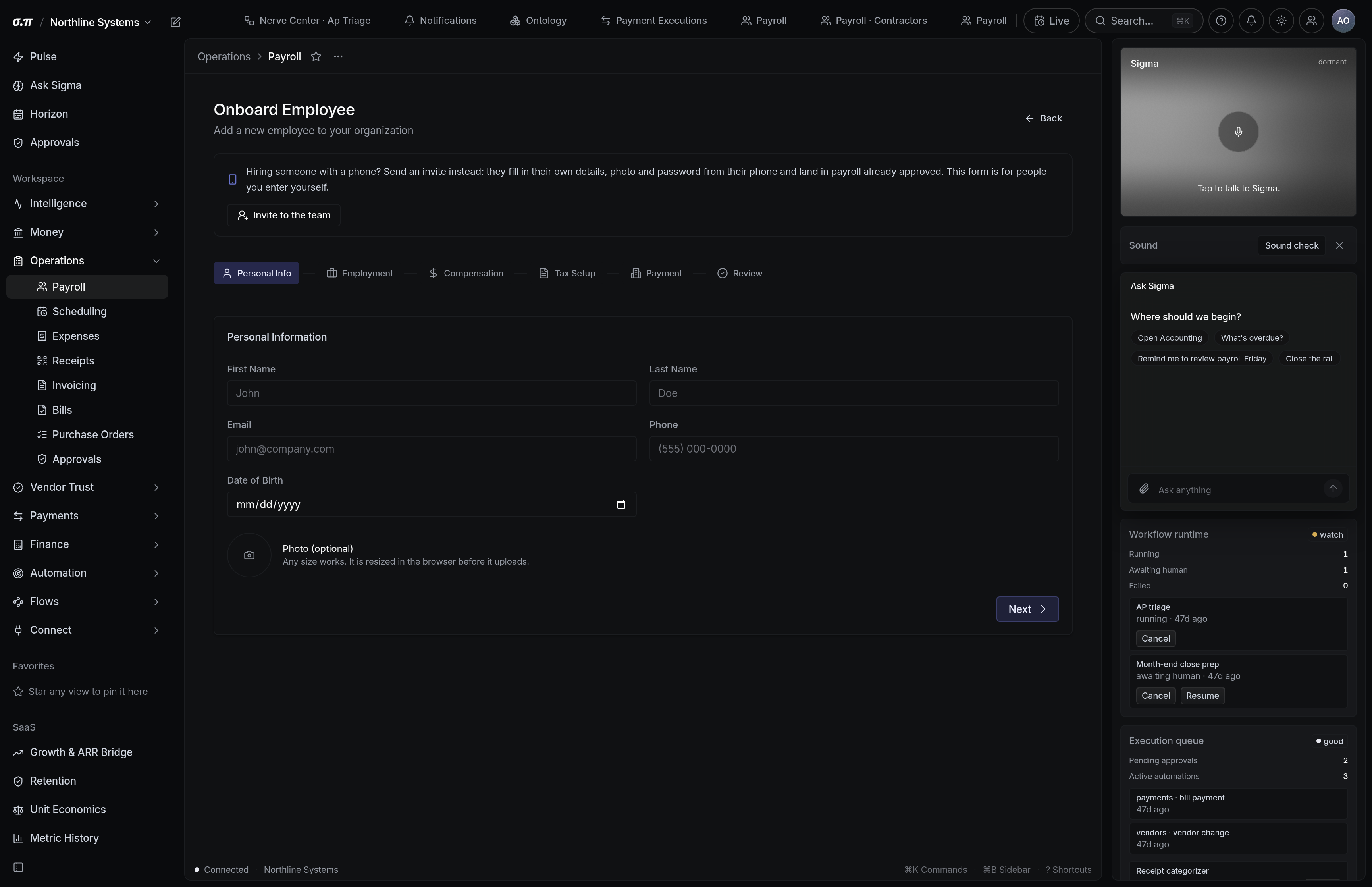Viewport: 1372px width, 887px height.
Task: Open the notifications bell icon in top bar
Action: point(1251,21)
